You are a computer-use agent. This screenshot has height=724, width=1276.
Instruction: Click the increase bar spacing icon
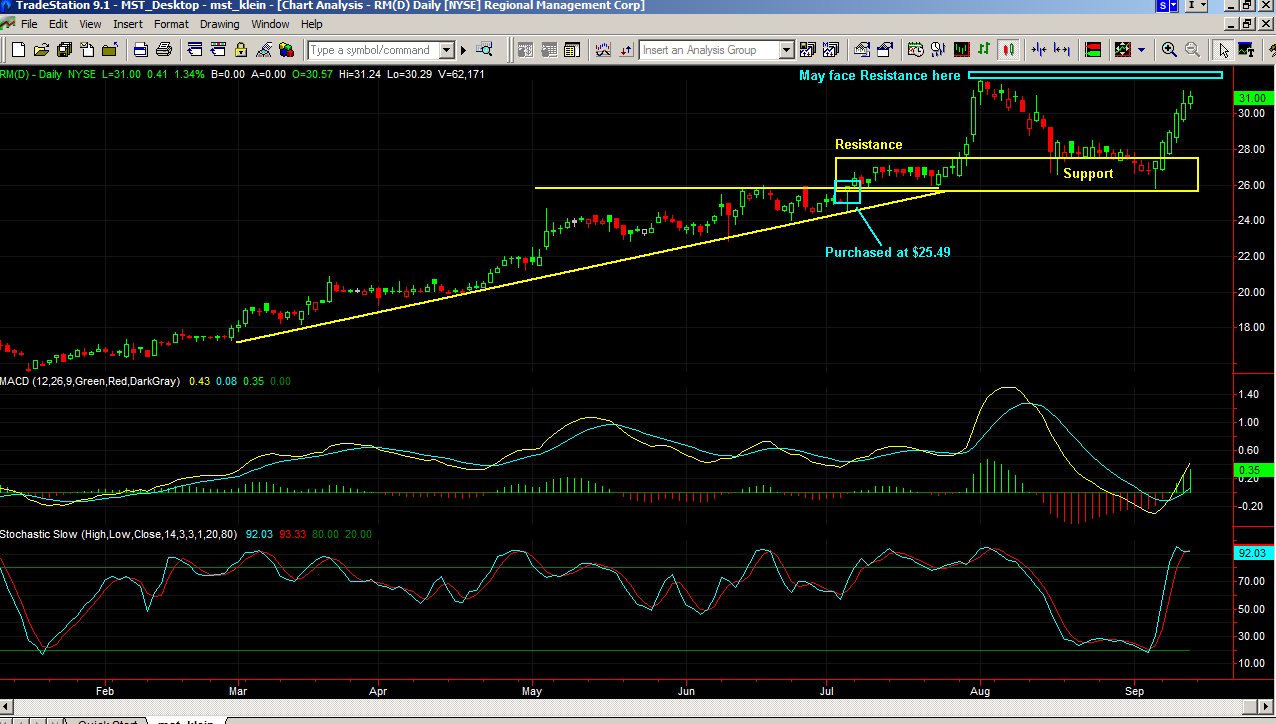click(x=1063, y=49)
